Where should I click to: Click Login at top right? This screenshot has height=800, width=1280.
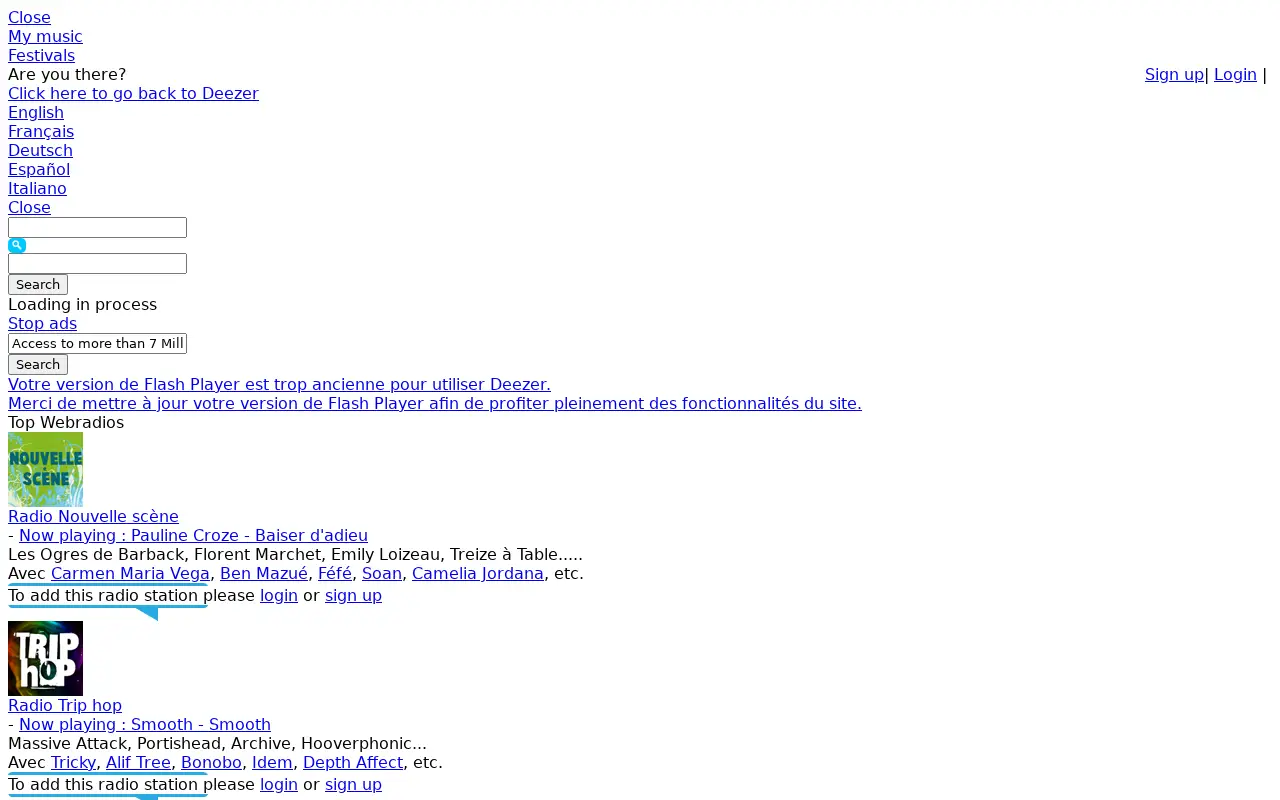coord(1235,74)
